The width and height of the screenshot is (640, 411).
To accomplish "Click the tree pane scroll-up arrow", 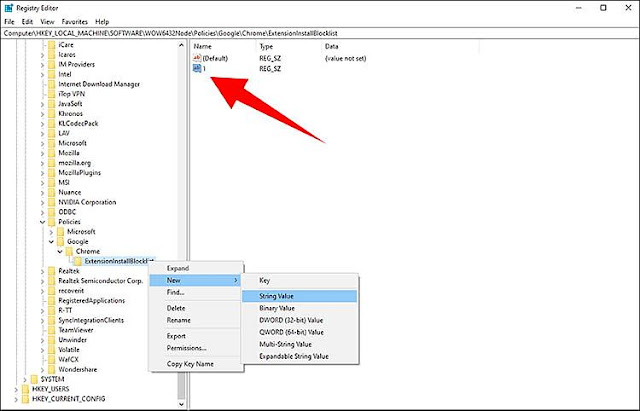I will coord(182,45).
